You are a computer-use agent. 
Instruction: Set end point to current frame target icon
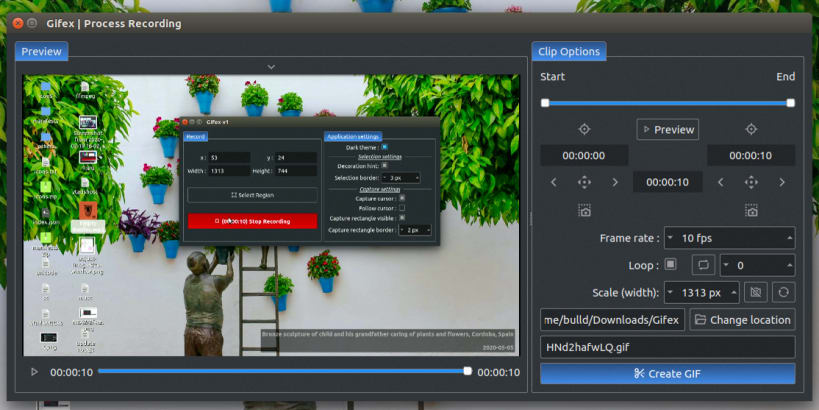(751, 129)
